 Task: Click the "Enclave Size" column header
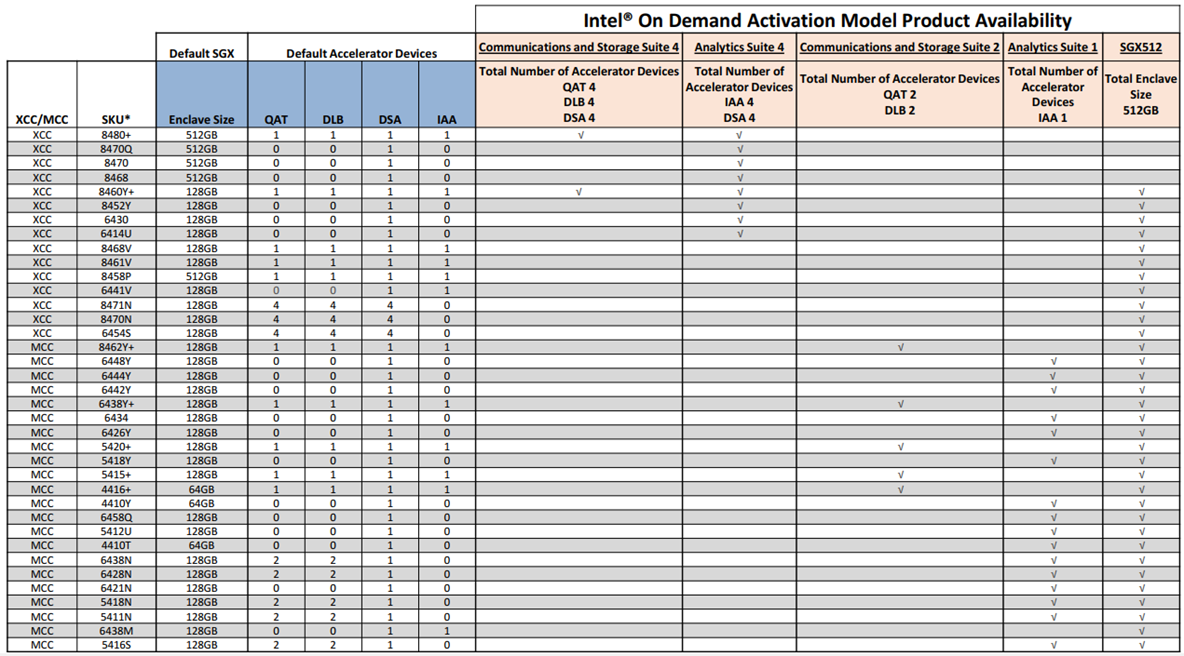(x=202, y=119)
